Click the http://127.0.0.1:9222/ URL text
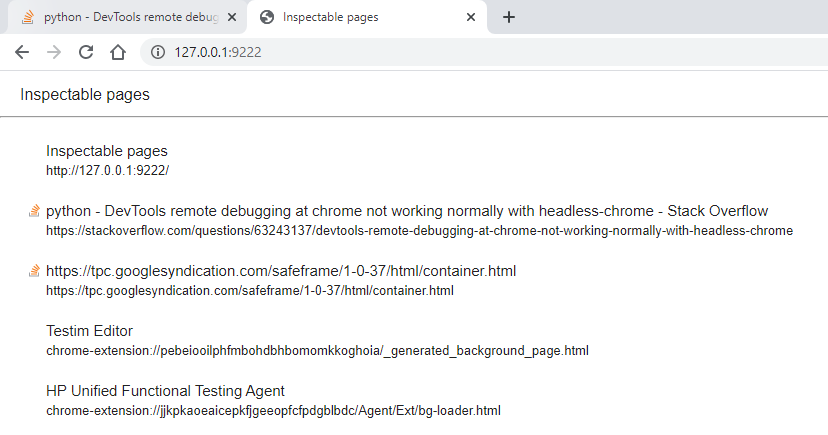 [107, 171]
